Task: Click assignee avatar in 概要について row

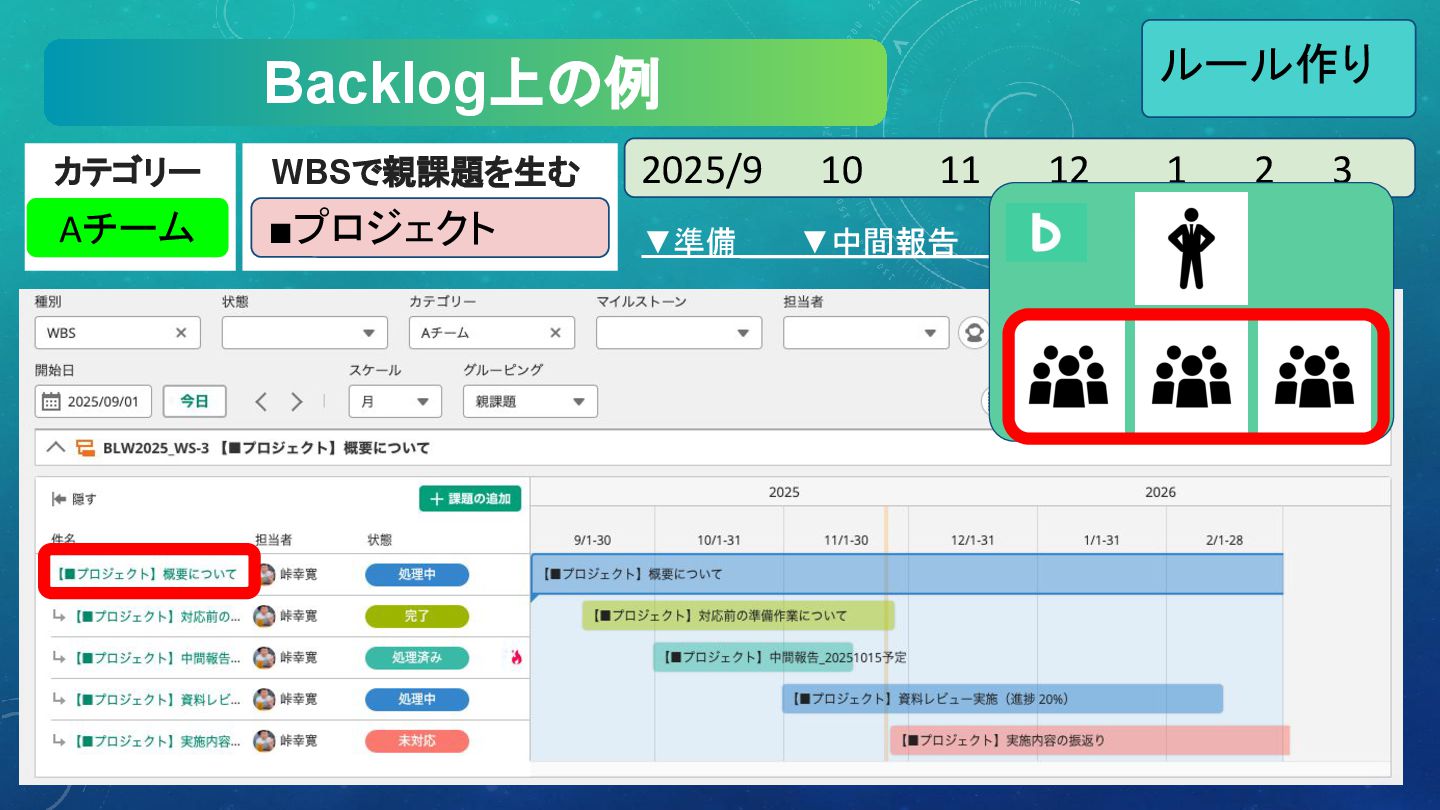Action: pyautogui.click(x=265, y=574)
